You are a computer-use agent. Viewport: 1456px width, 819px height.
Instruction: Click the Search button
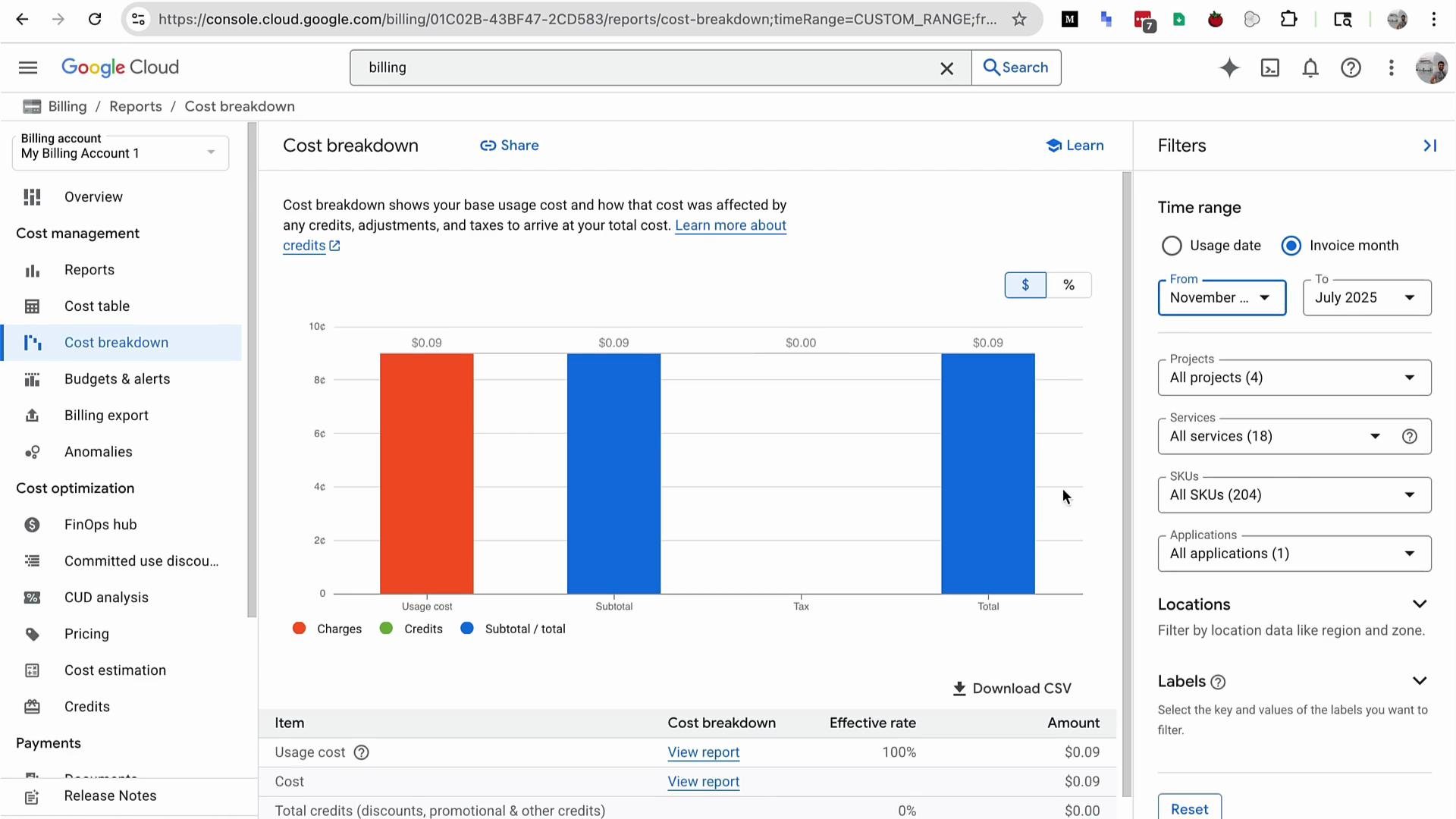click(x=1016, y=67)
